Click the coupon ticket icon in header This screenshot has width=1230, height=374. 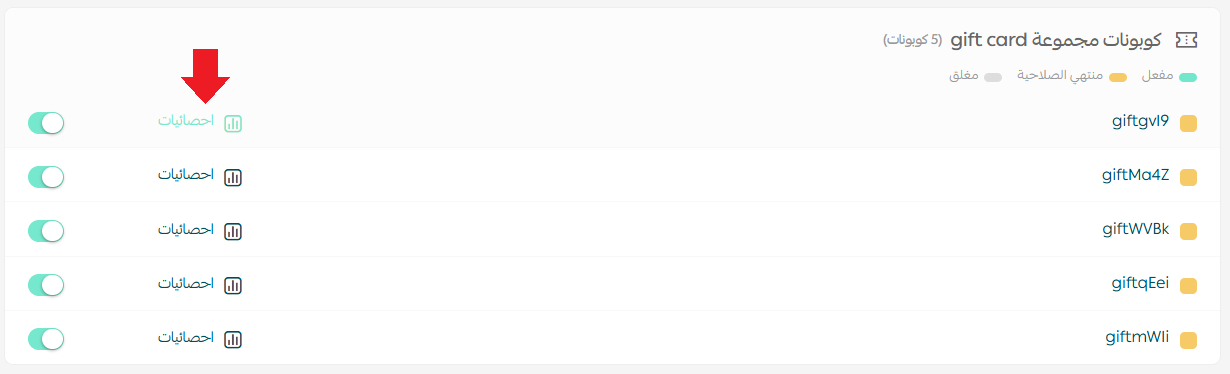[1187, 40]
